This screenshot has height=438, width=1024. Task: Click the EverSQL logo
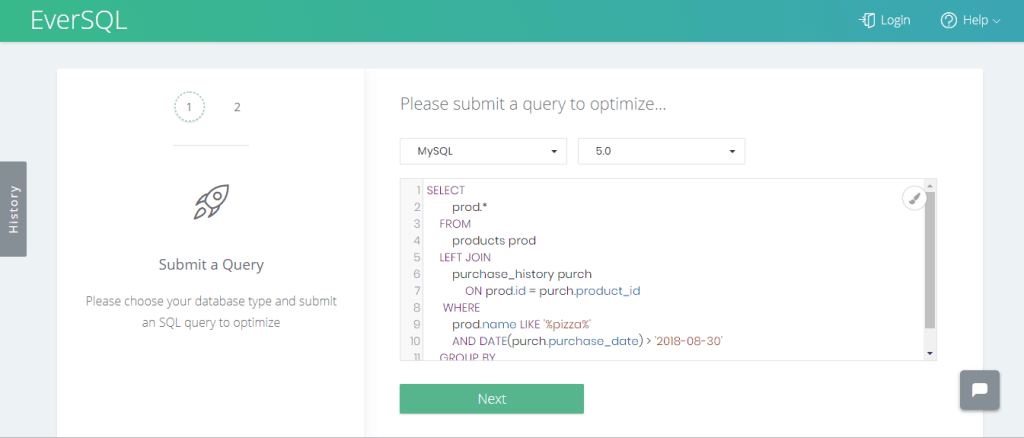[x=79, y=20]
